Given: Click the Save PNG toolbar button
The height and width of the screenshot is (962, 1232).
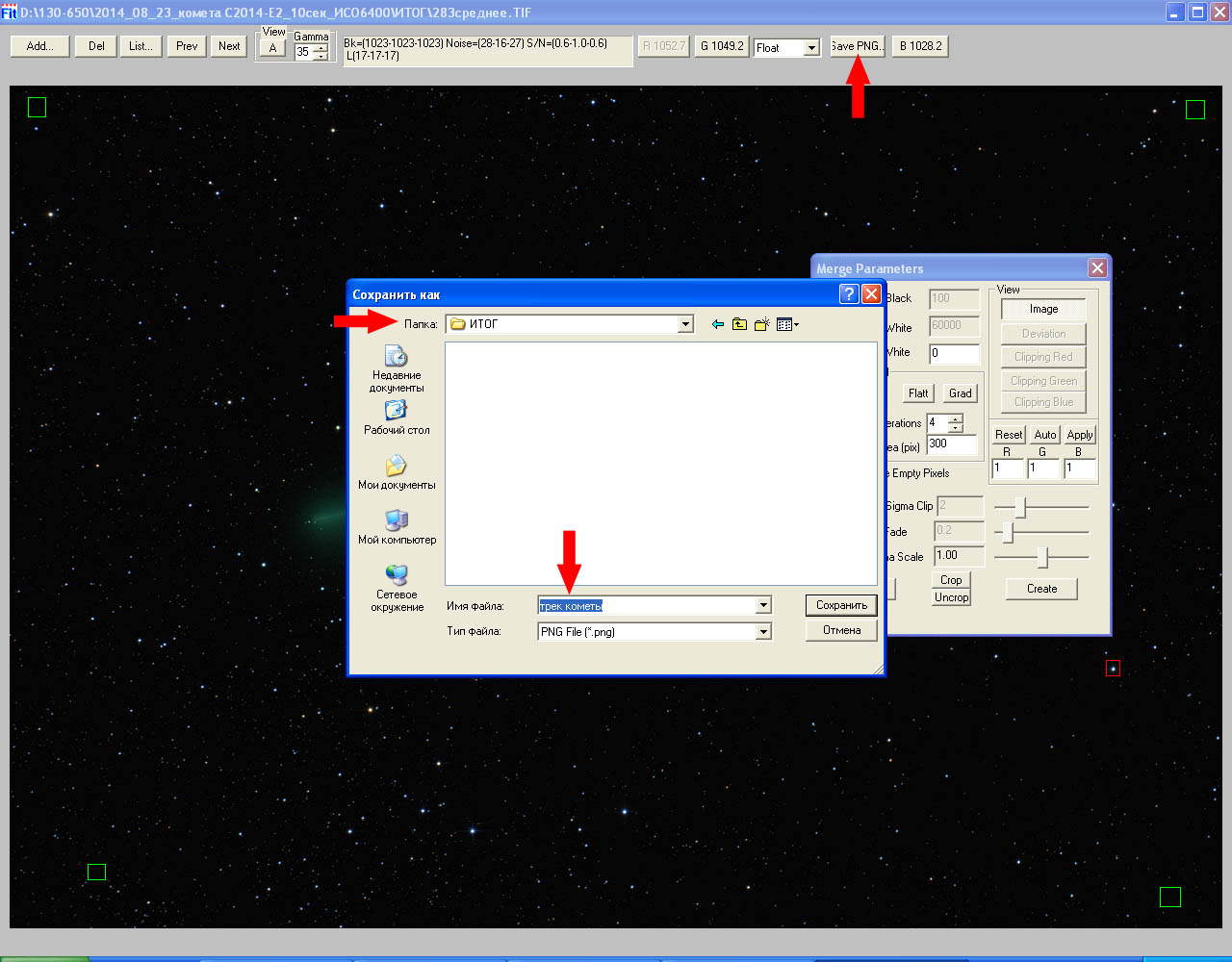Looking at the screenshot, I should [x=857, y=46].
